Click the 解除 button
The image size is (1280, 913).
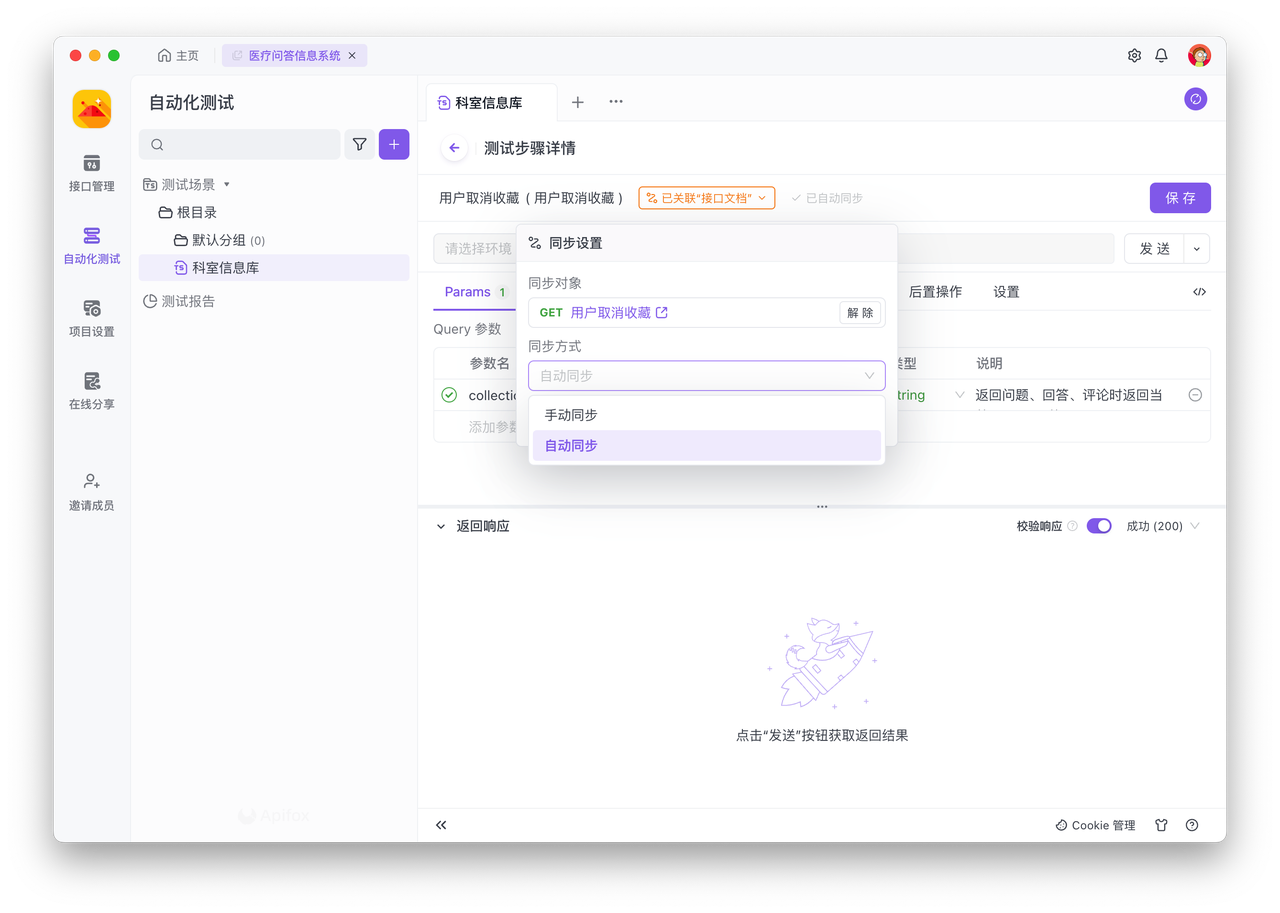(860, 313)
